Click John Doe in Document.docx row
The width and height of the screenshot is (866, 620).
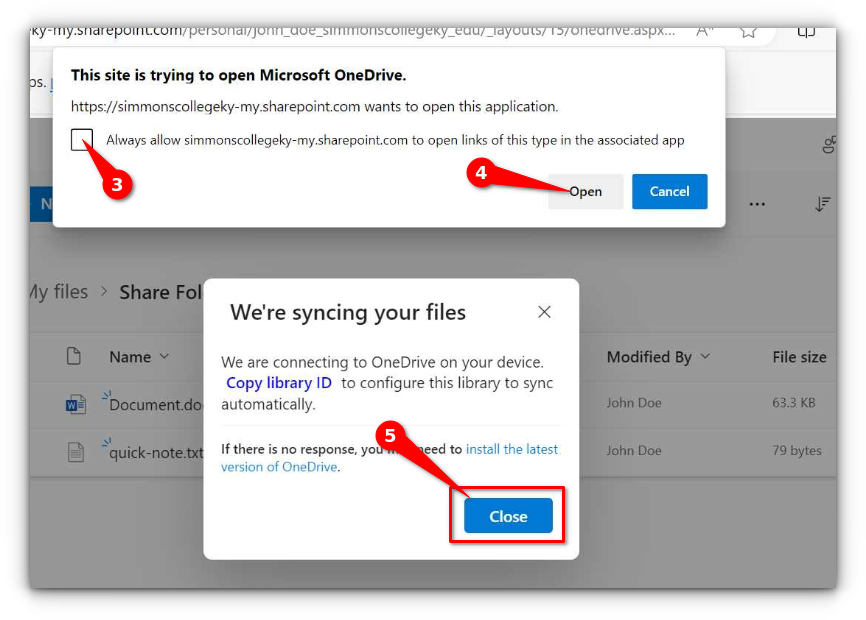(x=633, y=402)
